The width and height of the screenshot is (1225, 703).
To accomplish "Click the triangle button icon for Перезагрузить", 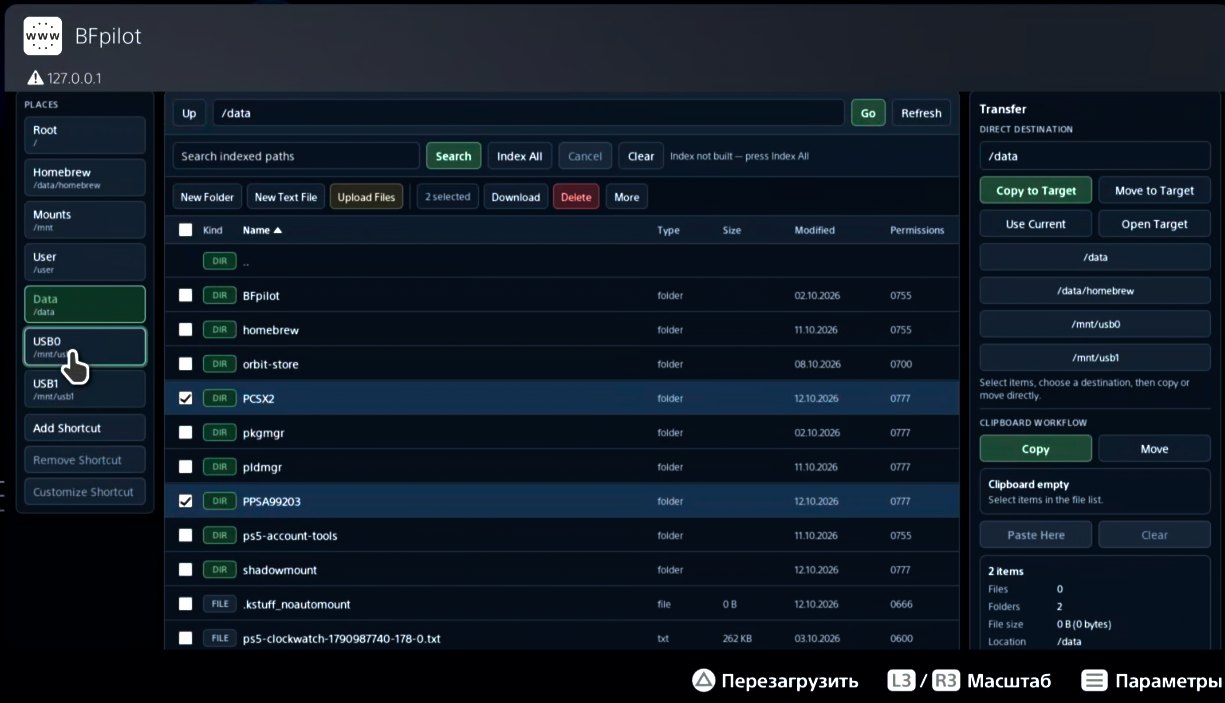I will pos(704,681).
